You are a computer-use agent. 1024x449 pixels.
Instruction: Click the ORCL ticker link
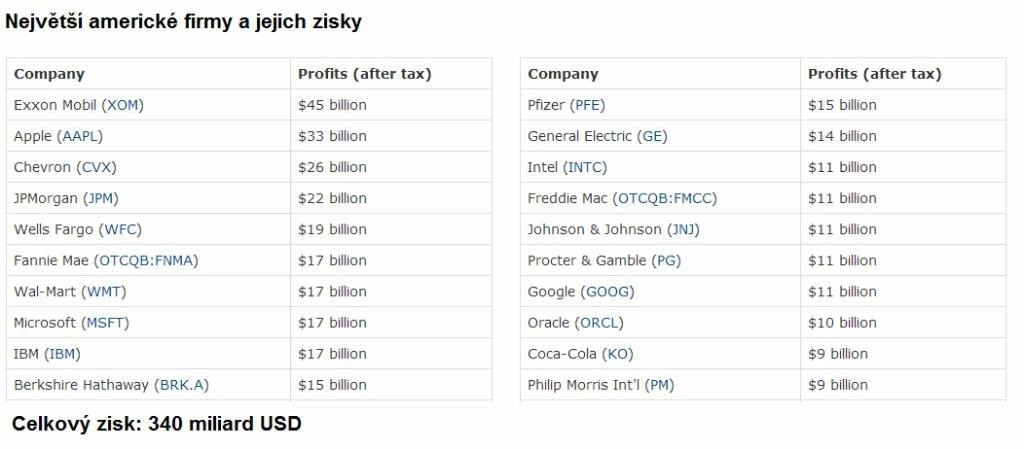click(599, 323)
